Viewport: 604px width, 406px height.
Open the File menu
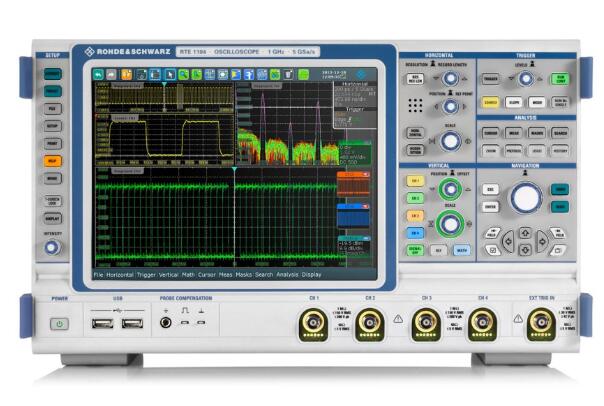coord(100,273)
